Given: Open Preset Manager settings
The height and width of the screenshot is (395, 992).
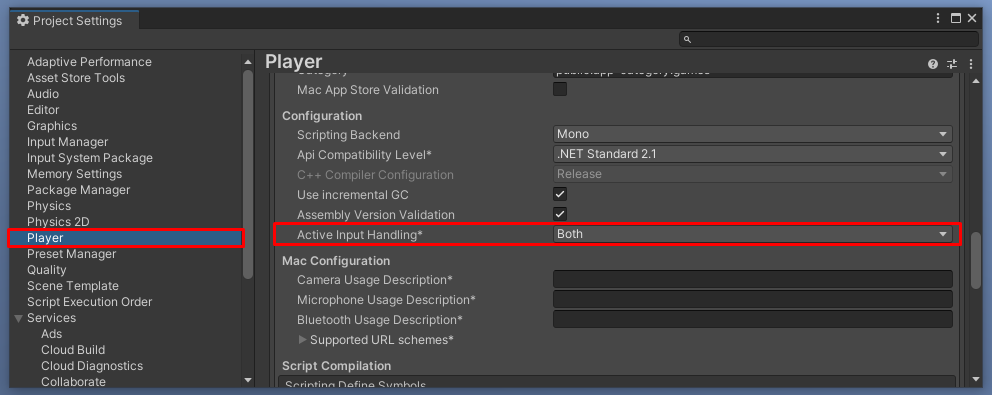Looking at the screenshot, I should pos(71,254).
